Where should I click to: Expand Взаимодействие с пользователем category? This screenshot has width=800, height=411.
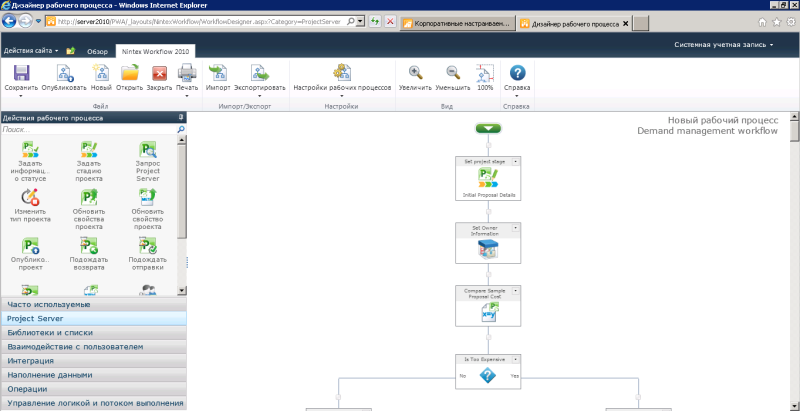pos(93,347)
